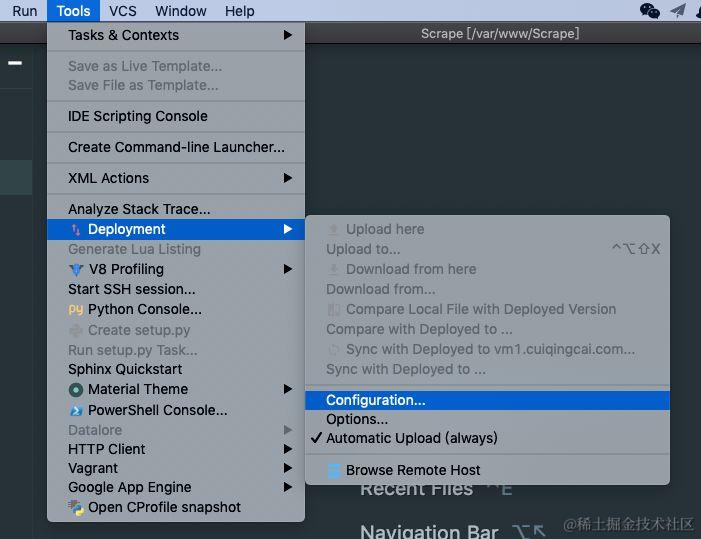Toggle Automatic Upload (always)

tap(487, 438)
